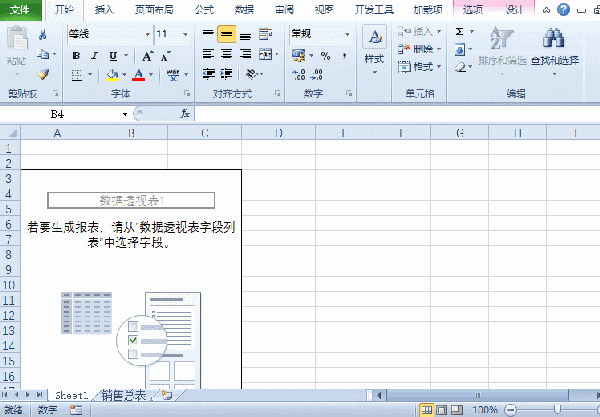Toggle bold formatting

click(76, 56)
